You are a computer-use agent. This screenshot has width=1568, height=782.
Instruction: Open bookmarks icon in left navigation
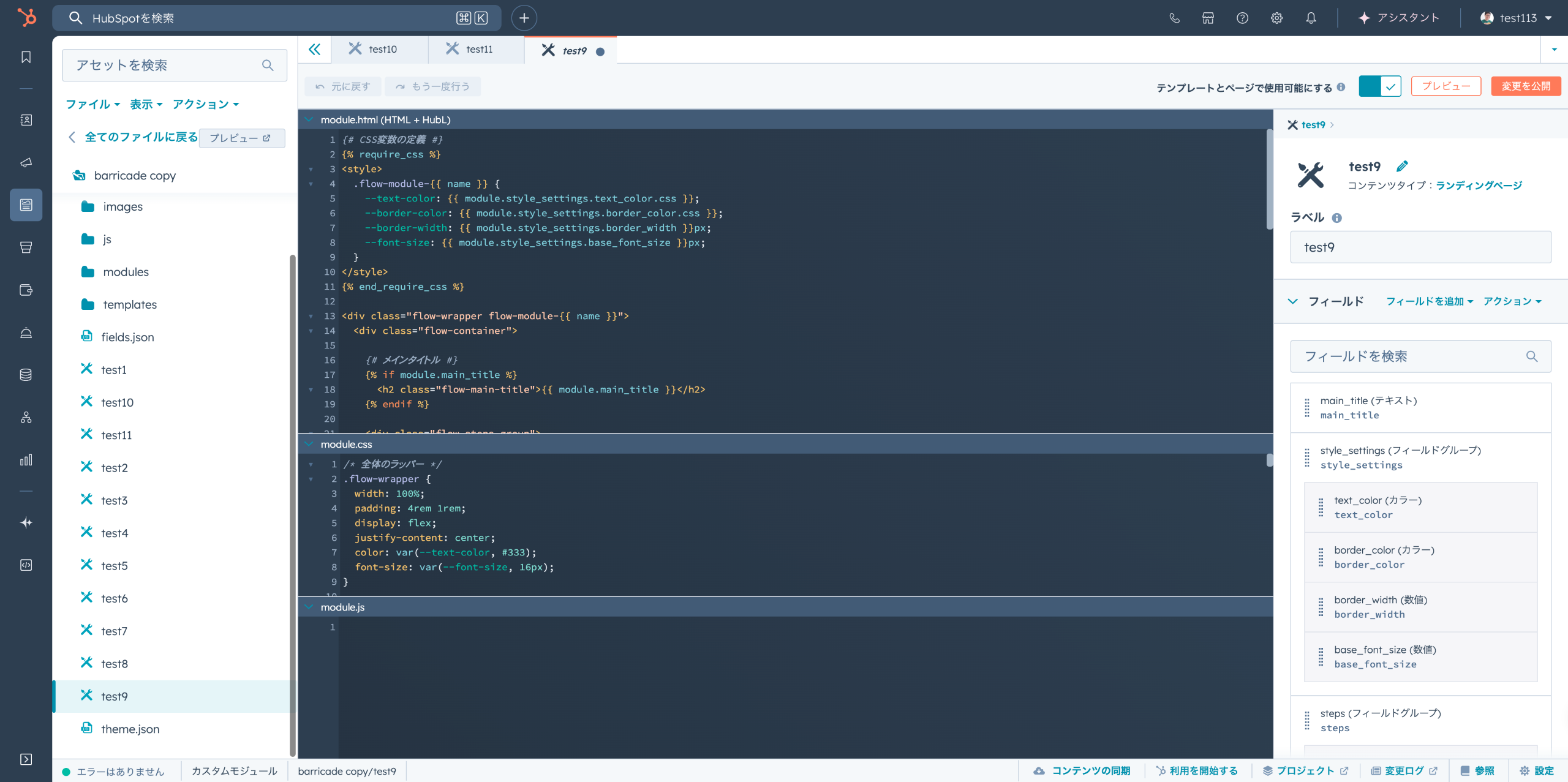(x=26, y=57)
